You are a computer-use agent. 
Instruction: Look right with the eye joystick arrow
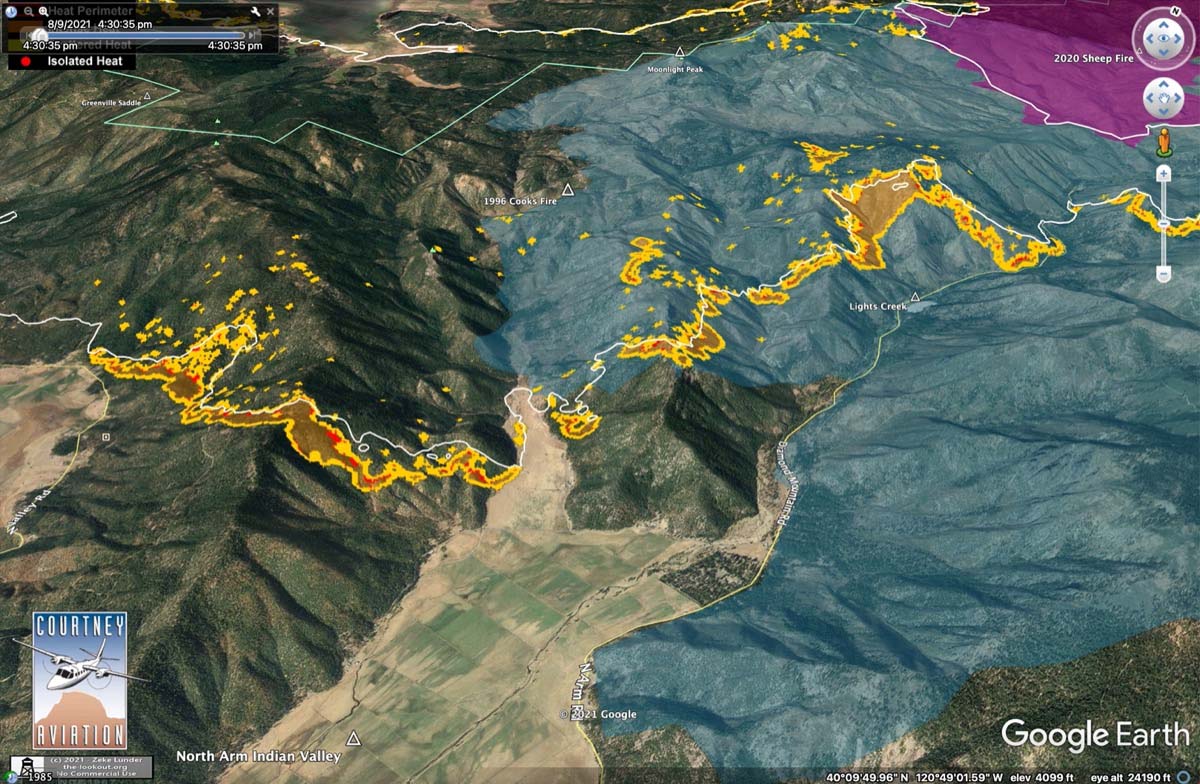tap(1179, 38)
